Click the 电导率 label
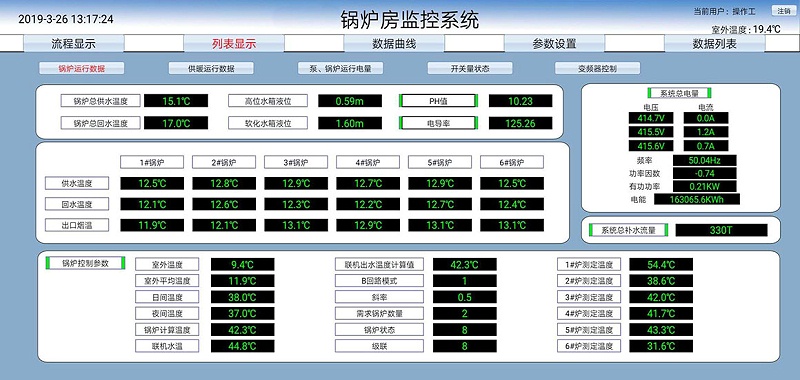The height and width of the screenshot is (380, 800). (439, 123)
